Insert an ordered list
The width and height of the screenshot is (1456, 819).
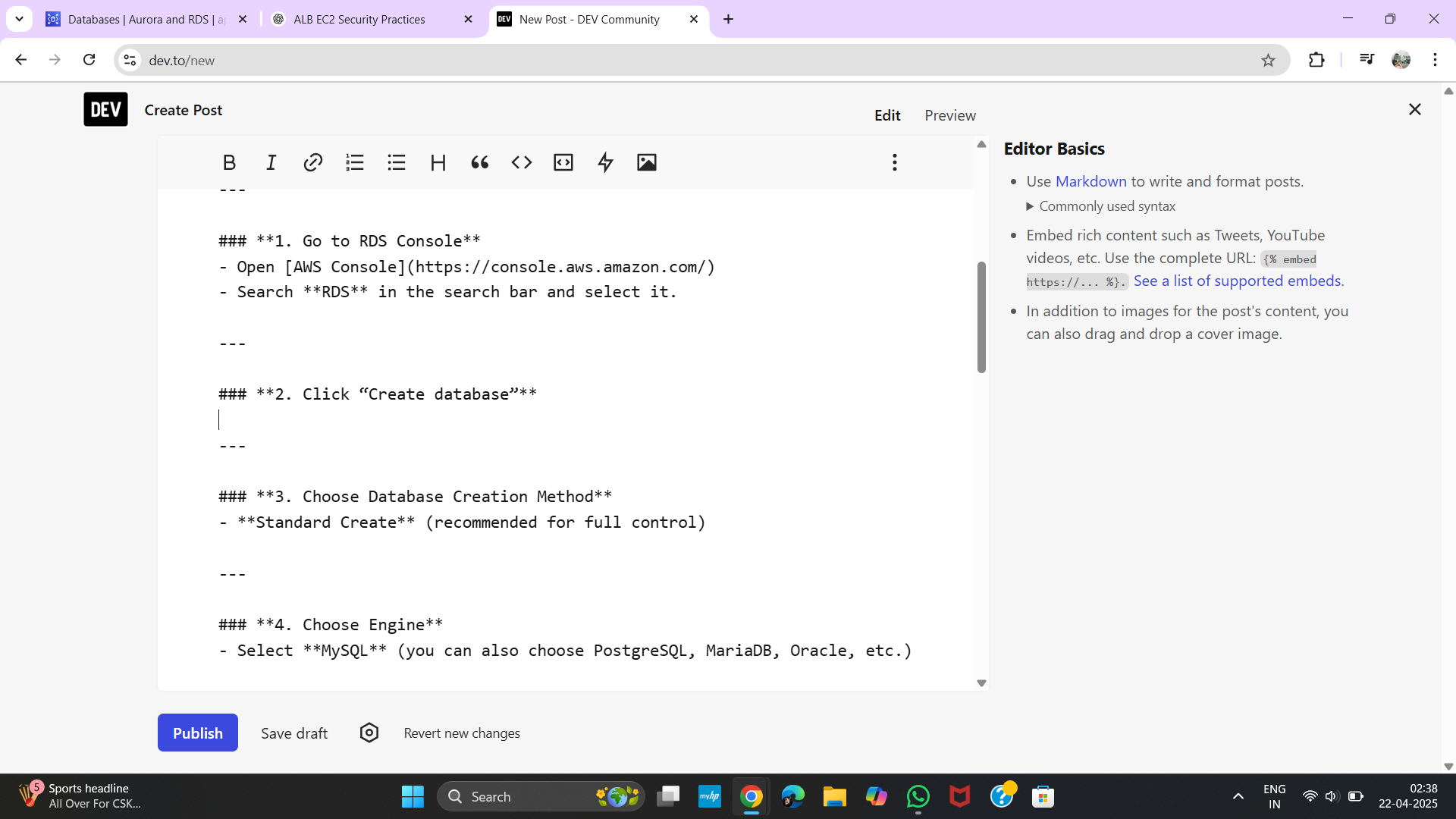(355, 162)
